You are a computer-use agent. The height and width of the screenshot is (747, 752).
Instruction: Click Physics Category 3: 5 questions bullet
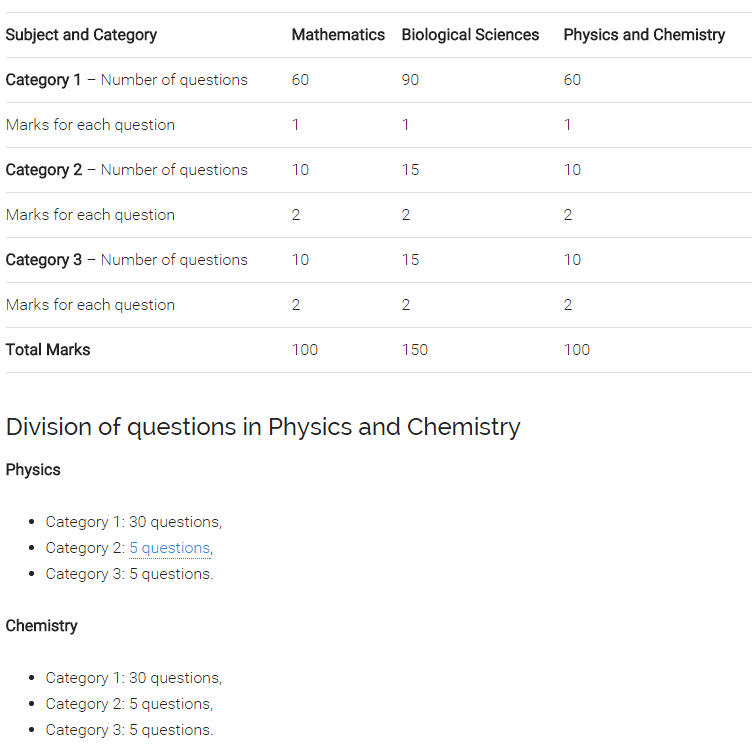(129, 574)
